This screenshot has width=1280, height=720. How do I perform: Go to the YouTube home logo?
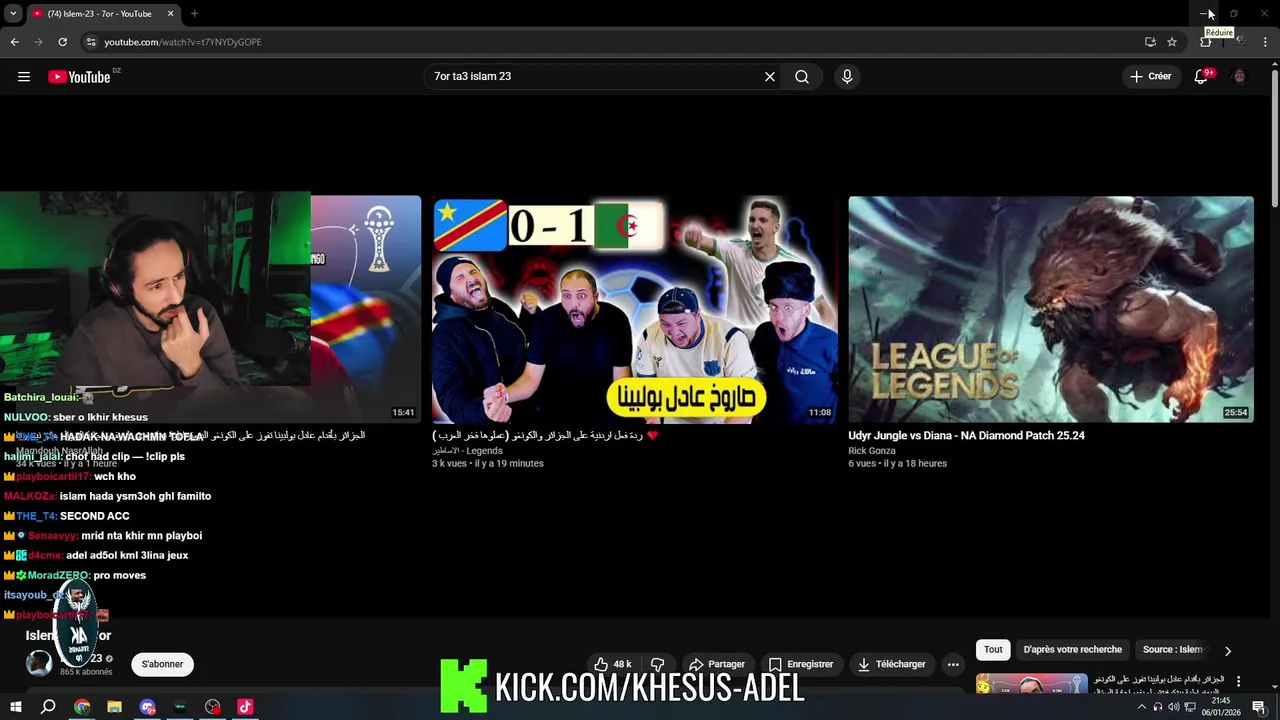click(x=79, y=77)
